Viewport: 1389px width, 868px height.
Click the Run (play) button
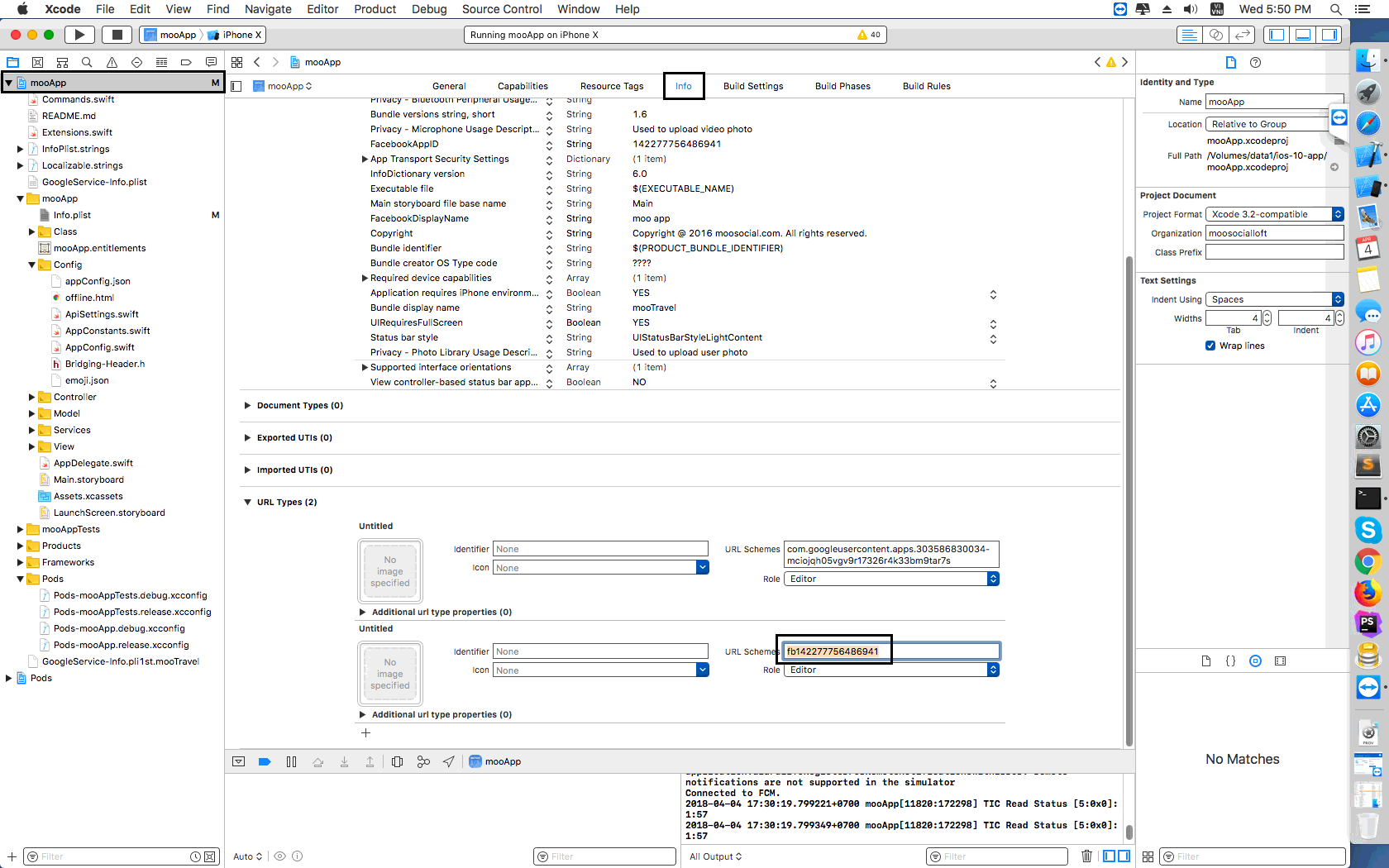[x=79, y=35]
